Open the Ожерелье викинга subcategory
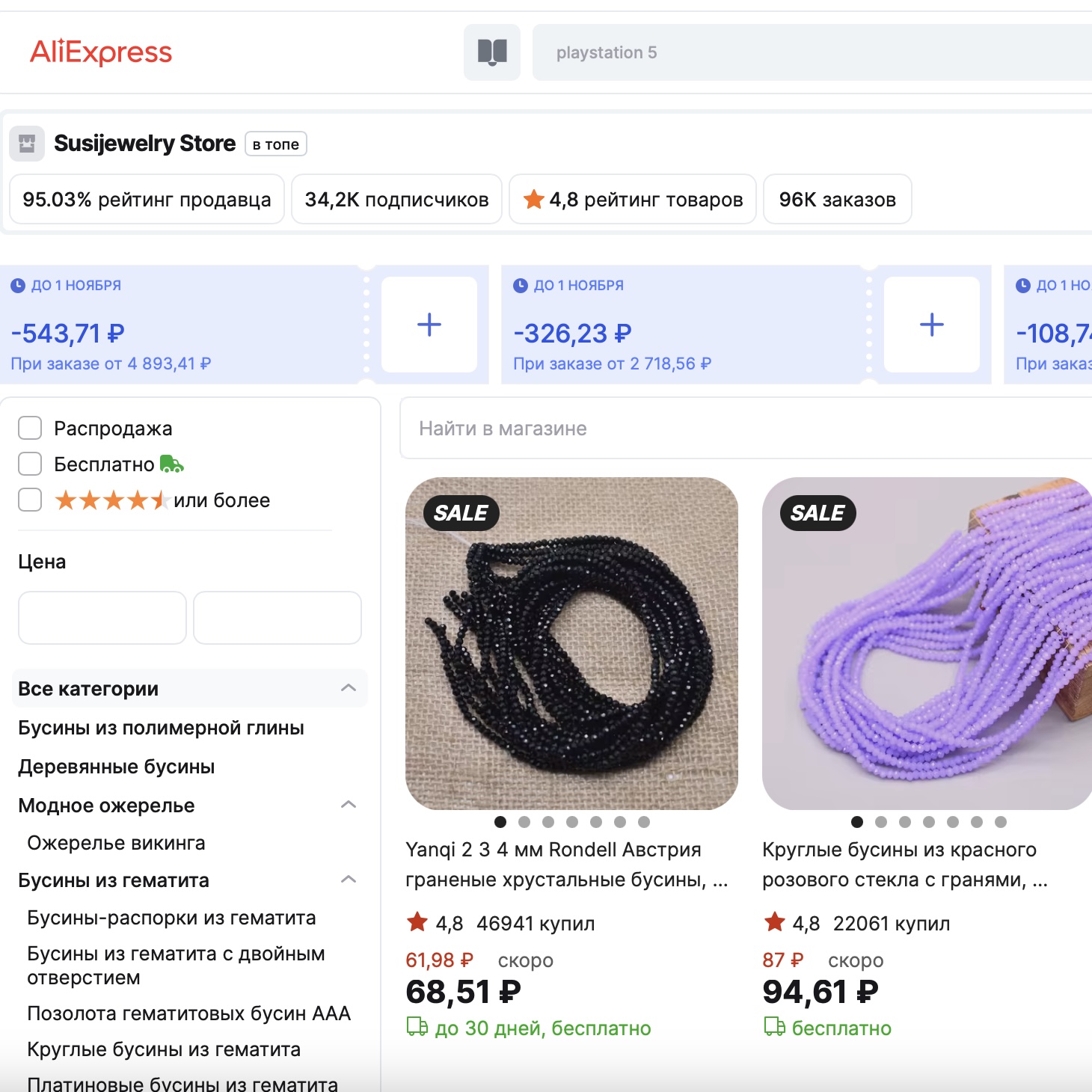Viewport: 1092px width, 1092px height. [x=116, y=843]
